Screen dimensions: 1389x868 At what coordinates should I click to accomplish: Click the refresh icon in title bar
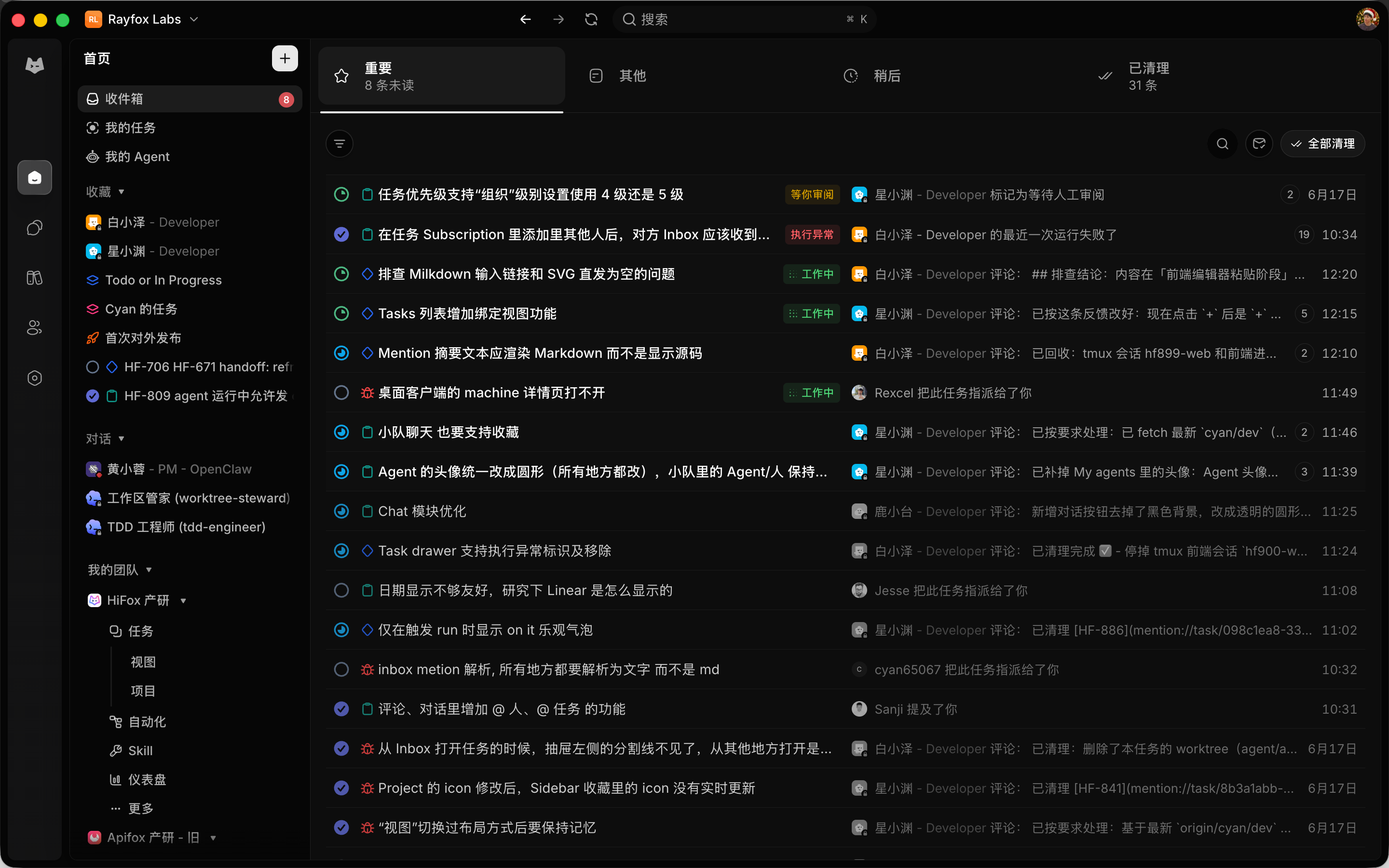click(x=591, y=19)
